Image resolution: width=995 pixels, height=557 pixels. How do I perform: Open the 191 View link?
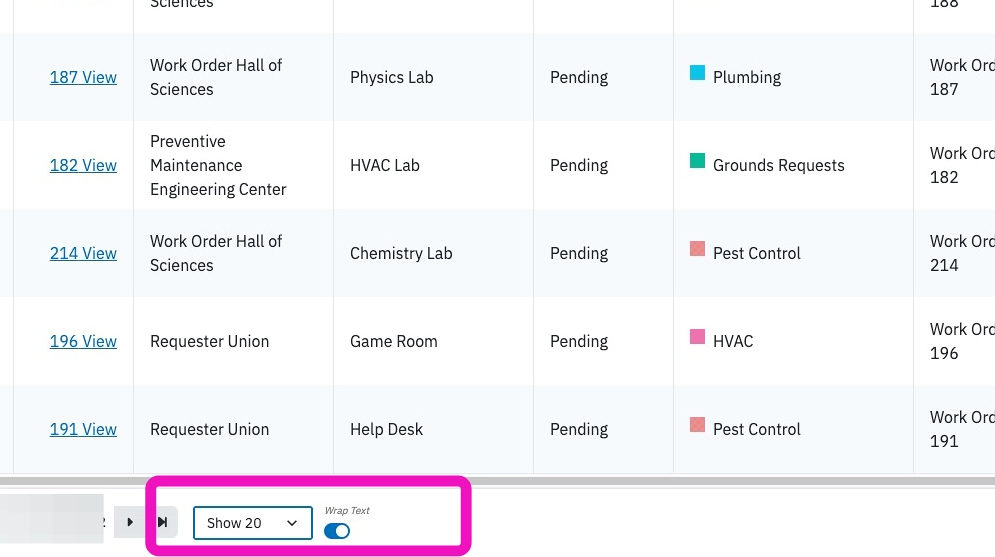(x=83, y=429)
